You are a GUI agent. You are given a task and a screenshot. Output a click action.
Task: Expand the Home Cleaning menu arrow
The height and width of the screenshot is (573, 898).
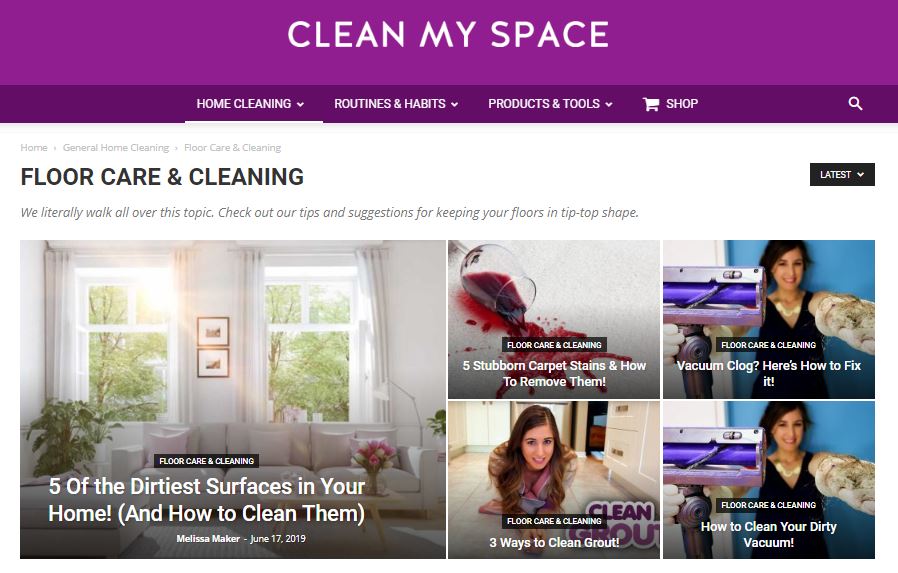[300, 104]
